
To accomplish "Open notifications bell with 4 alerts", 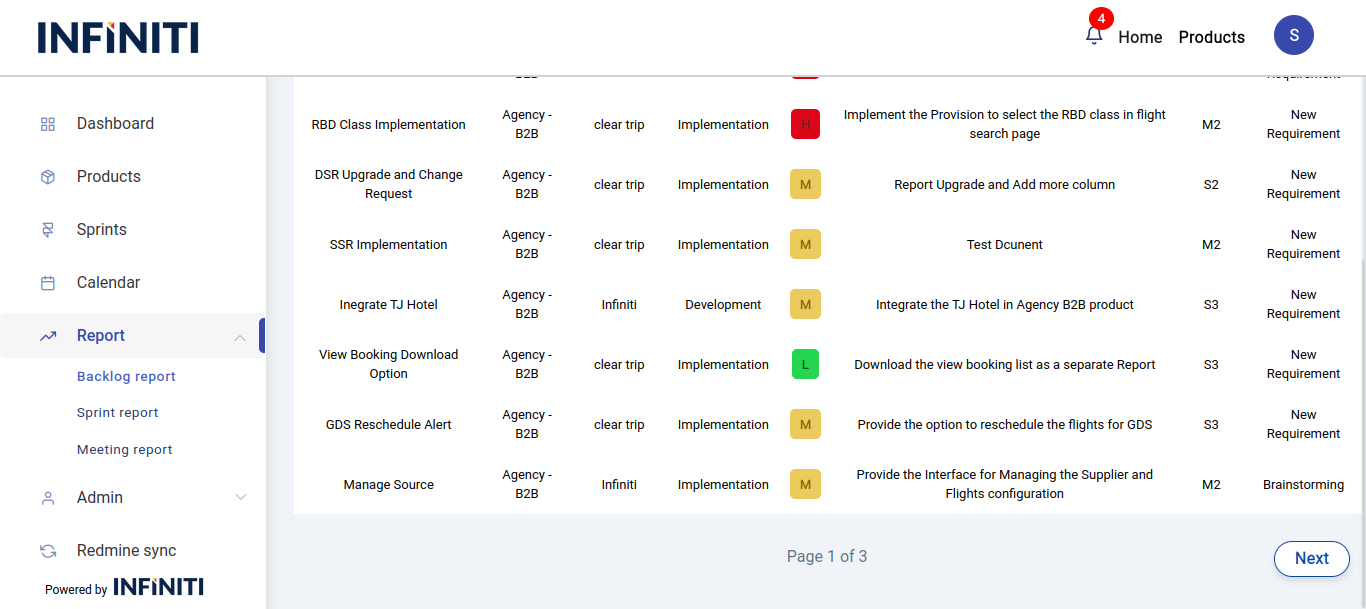I will [1094, 35].
